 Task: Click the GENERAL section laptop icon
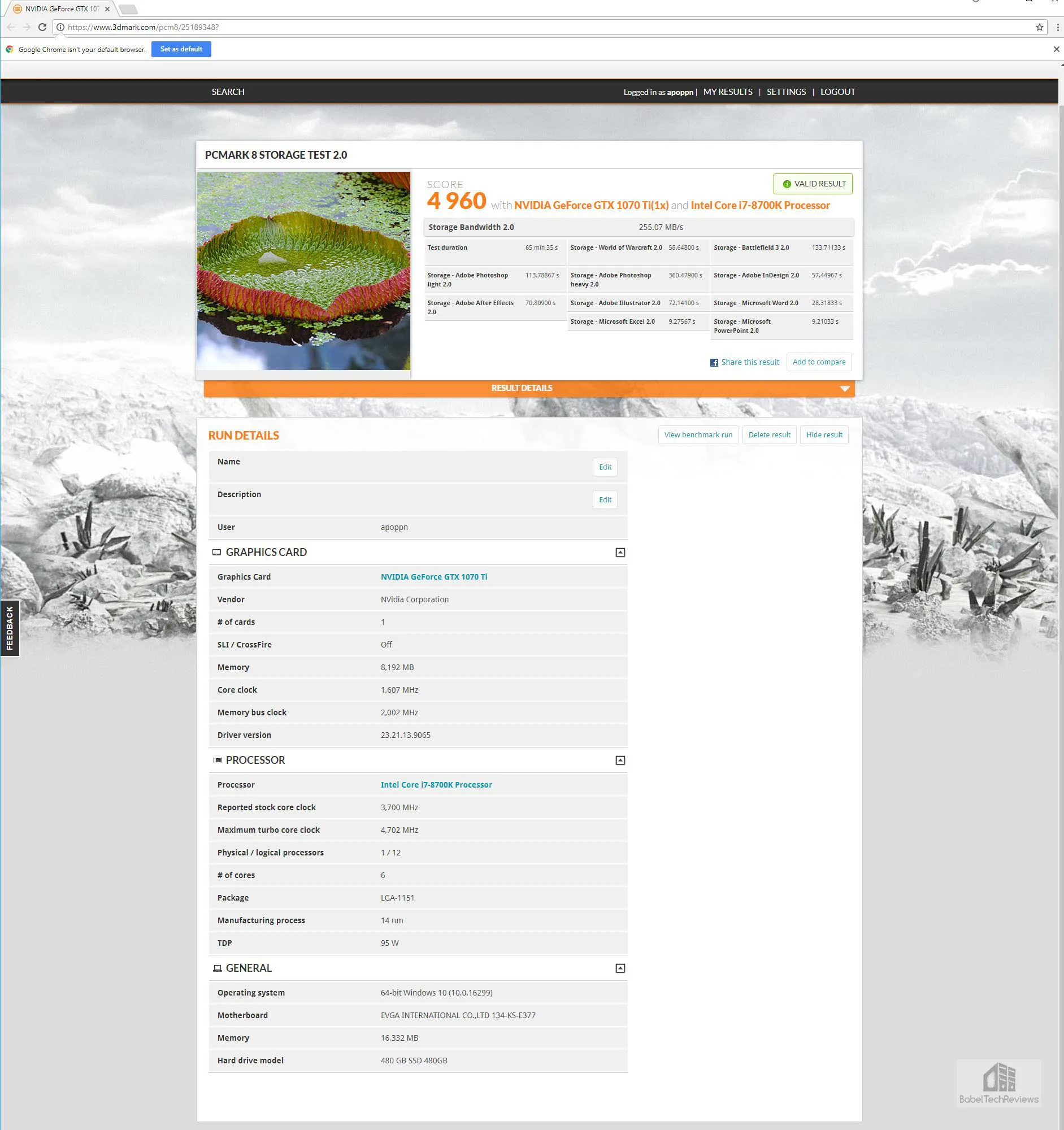click(216, 968)
